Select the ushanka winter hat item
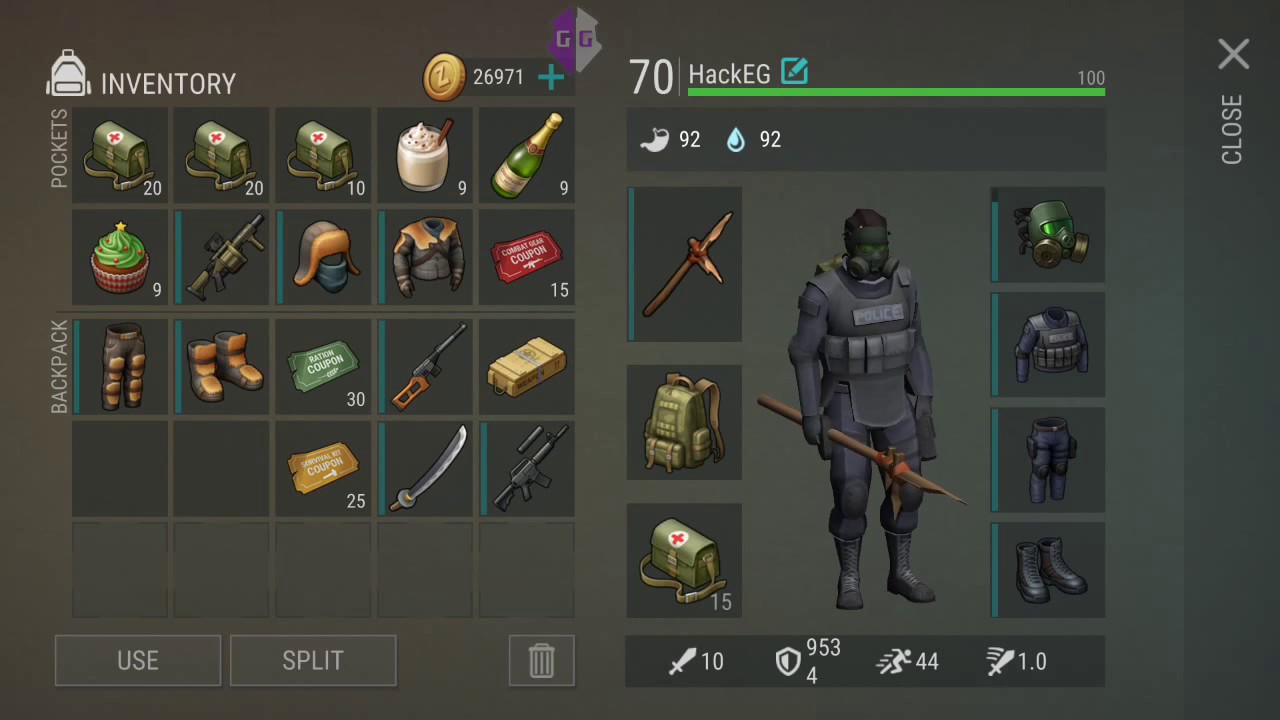1280x720 pixels. click(323, 257)
